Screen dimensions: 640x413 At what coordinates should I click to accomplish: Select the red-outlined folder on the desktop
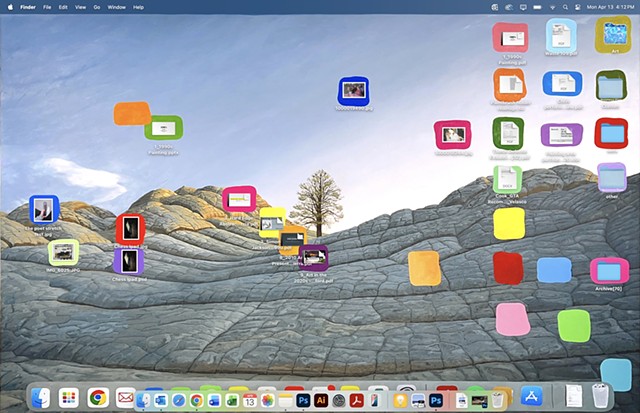(x=611, y=133)
